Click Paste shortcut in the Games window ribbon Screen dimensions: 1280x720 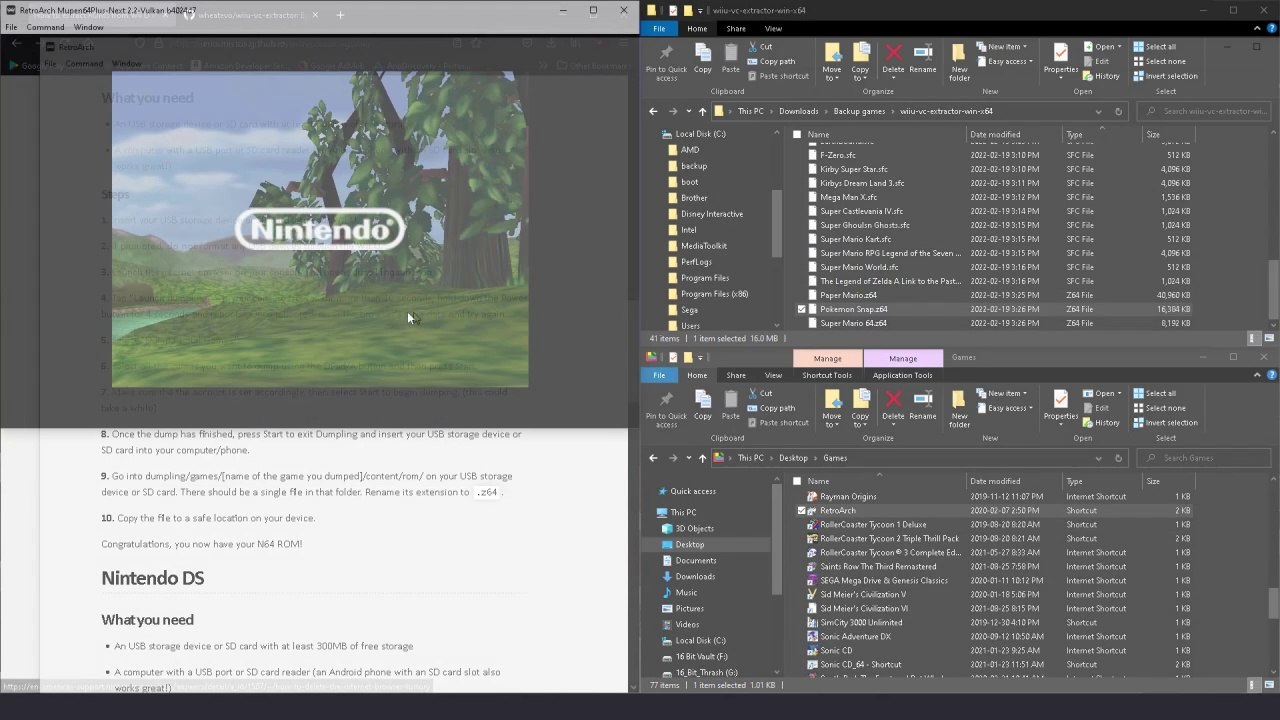(x=778, y=422)
